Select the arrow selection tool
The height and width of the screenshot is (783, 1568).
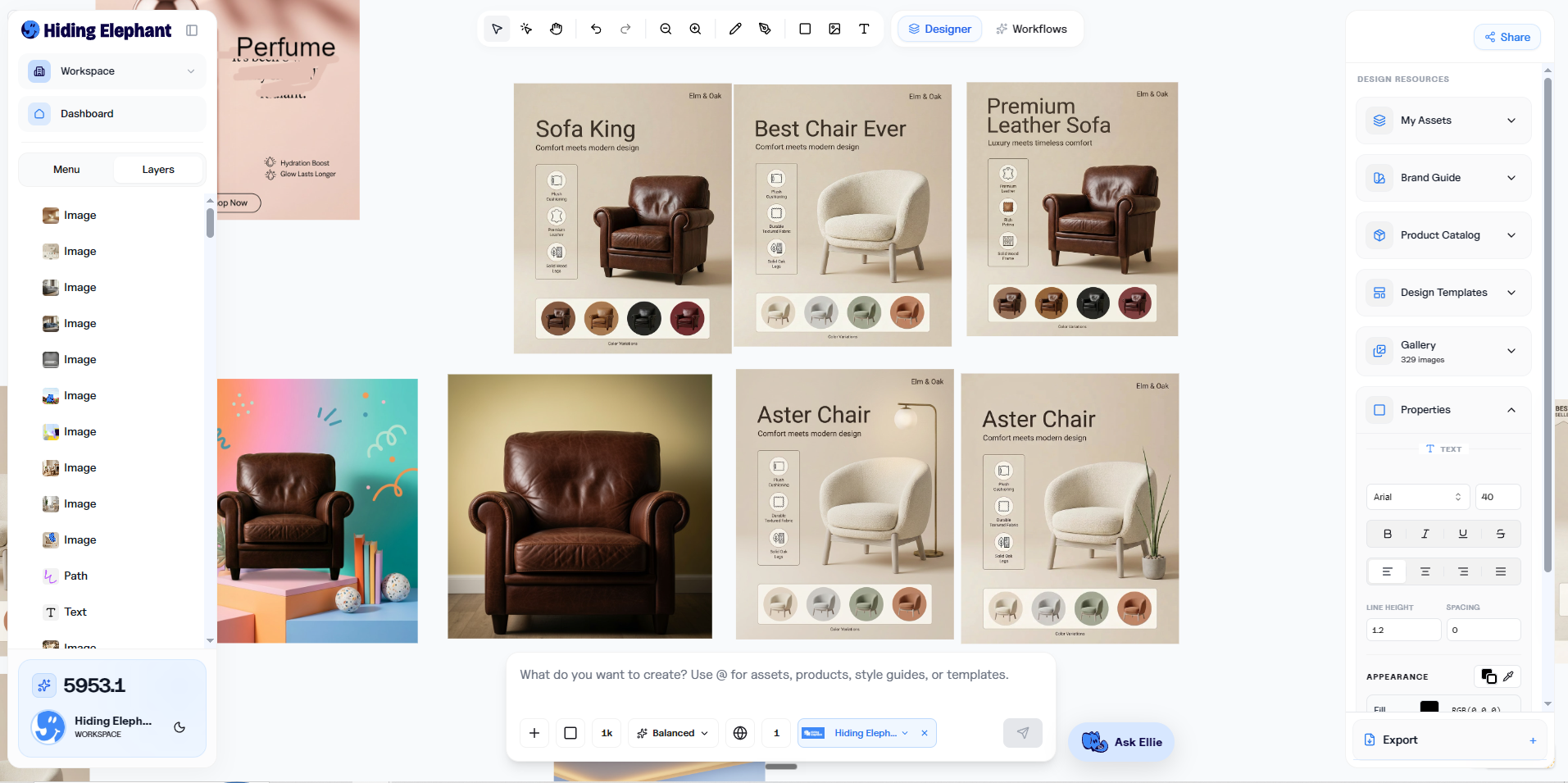coord(497,29)
